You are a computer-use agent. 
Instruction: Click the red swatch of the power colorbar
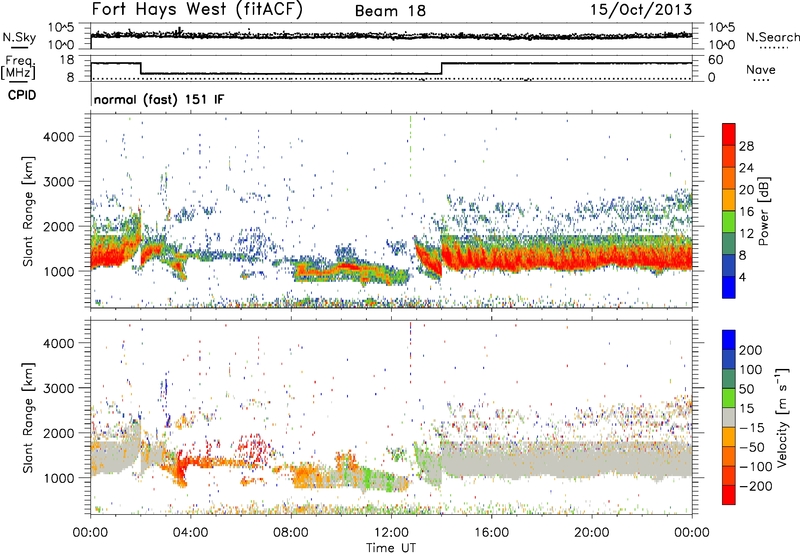pyautogui.click(x=729, y=134)
